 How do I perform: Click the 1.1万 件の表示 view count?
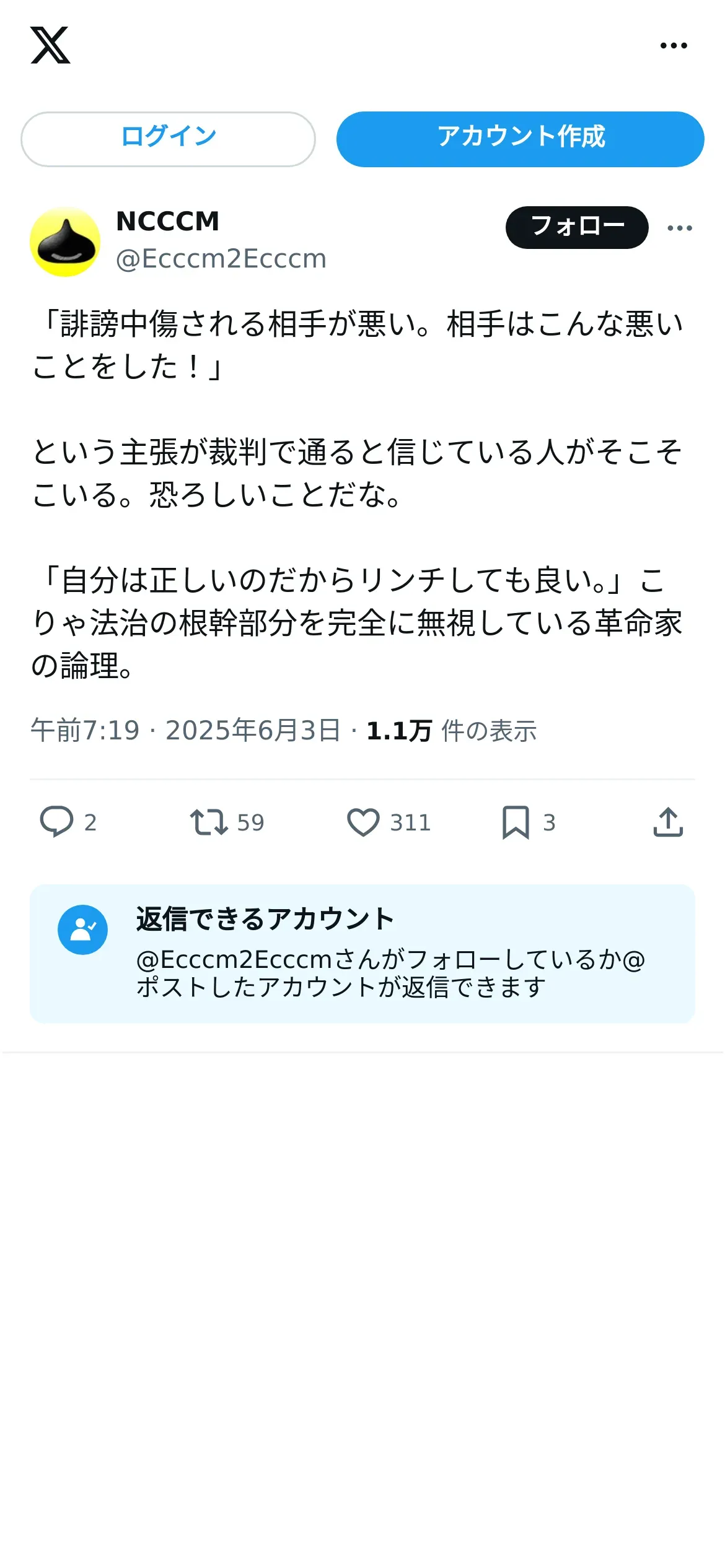tap(451, 731)
